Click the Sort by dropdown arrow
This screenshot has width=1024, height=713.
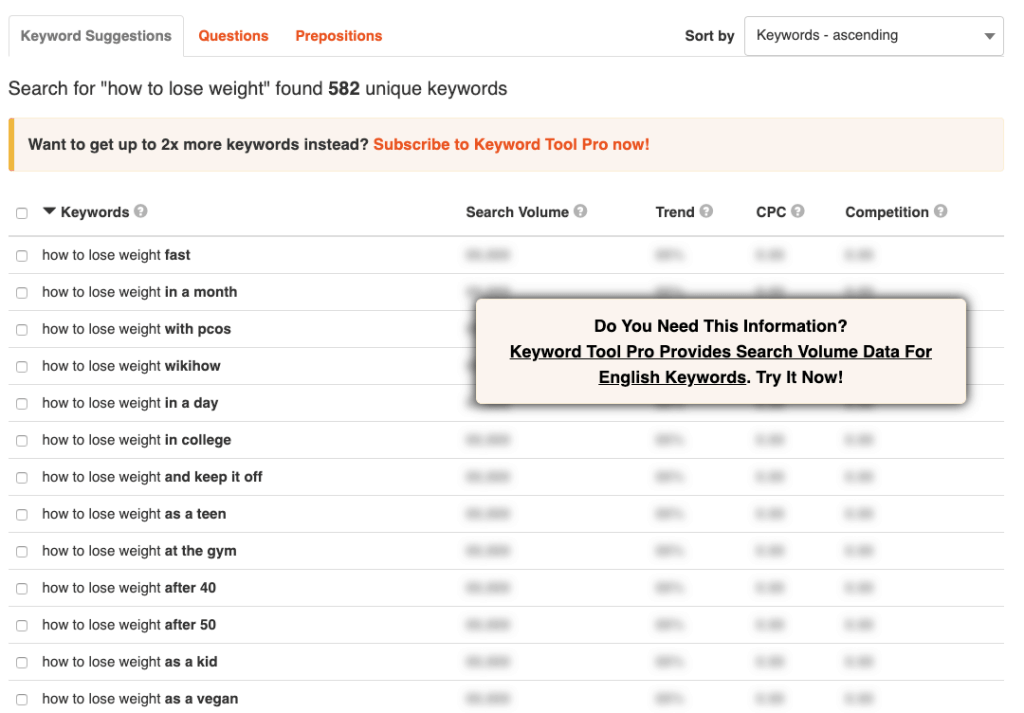(x=989, y=37)
